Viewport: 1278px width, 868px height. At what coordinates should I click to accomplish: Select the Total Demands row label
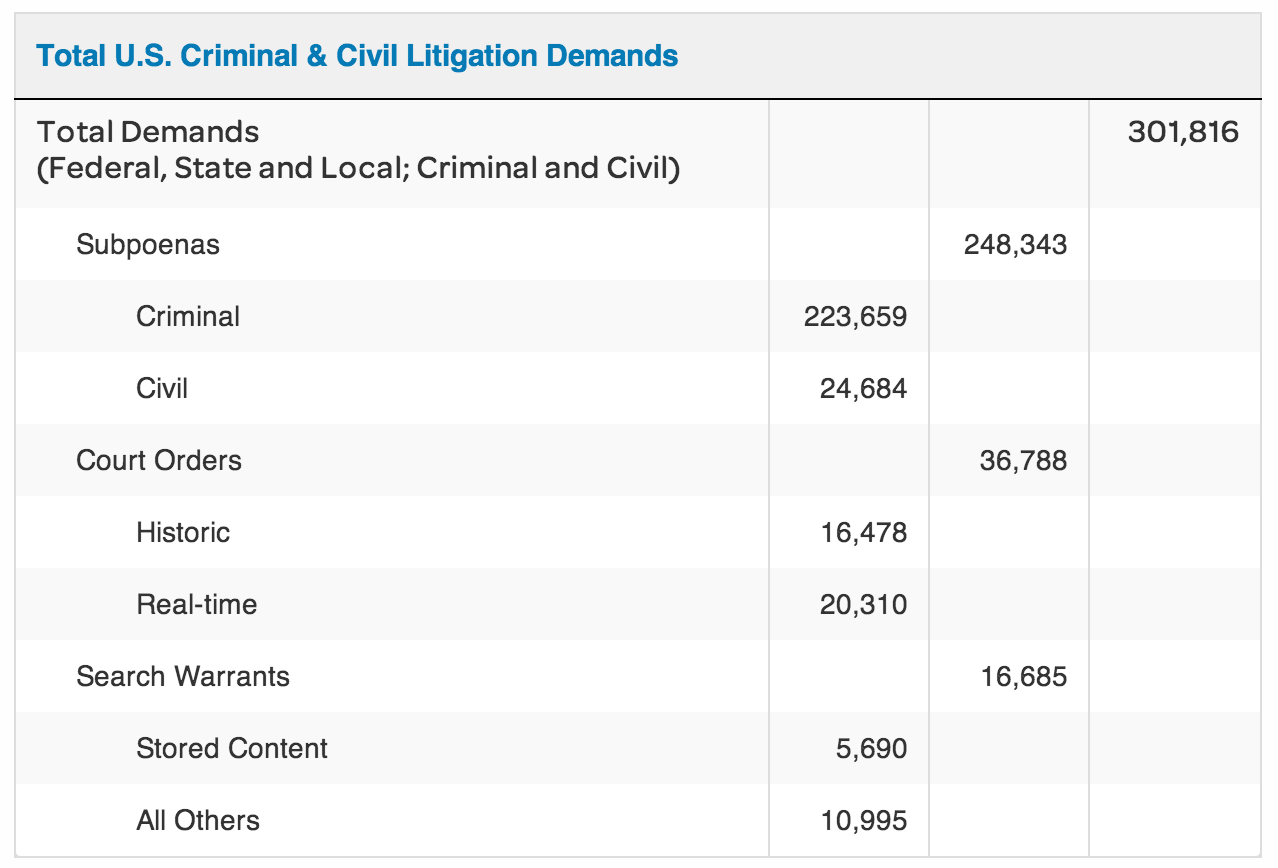(148, 132)
